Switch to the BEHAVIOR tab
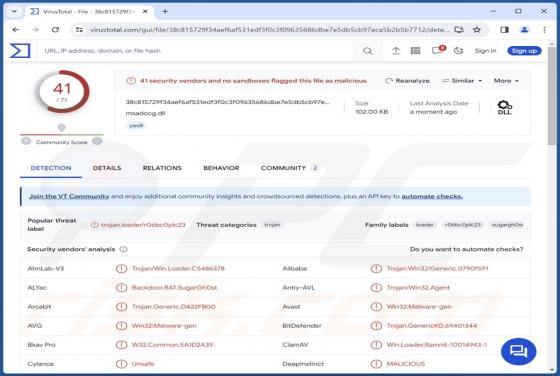Image resolution: width=560 pixels, height=376 pixels. (221, 168)
